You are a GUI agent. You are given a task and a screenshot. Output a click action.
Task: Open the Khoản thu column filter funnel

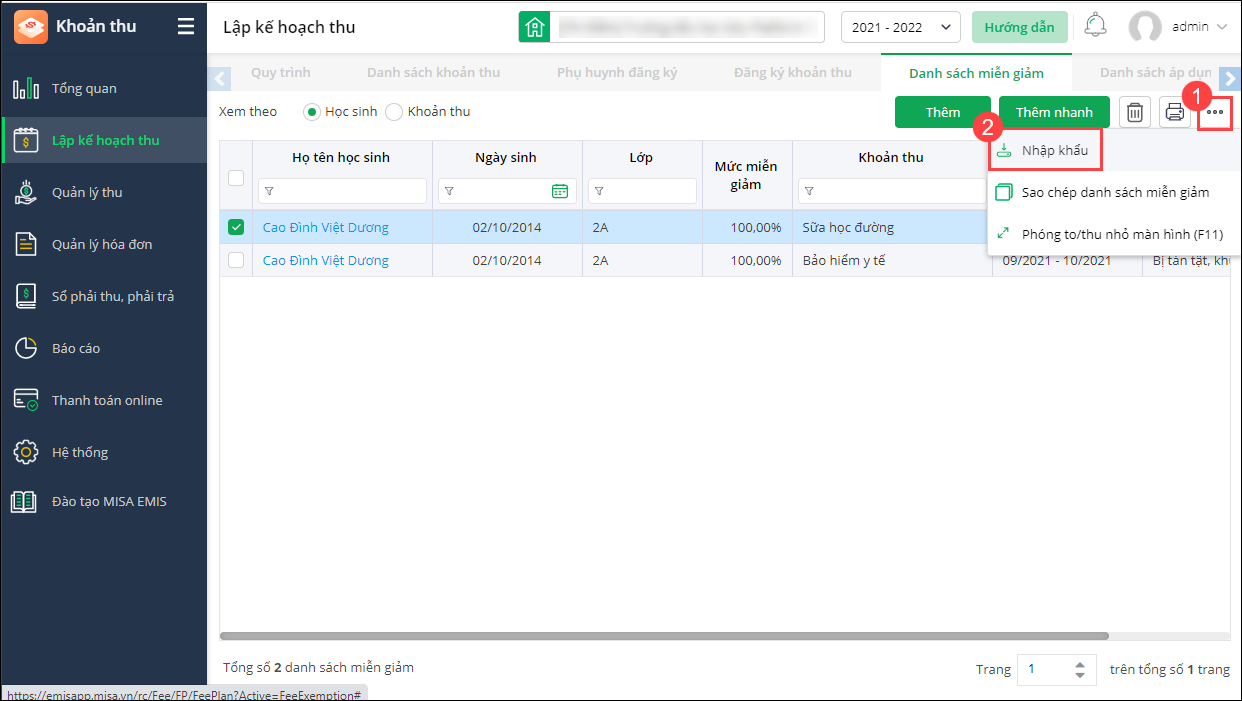[x=808, y=191]
